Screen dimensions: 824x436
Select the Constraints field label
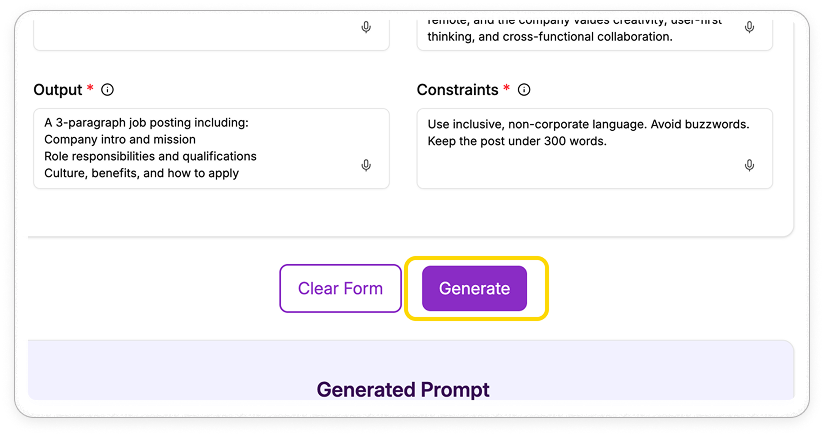click(457, 90)
